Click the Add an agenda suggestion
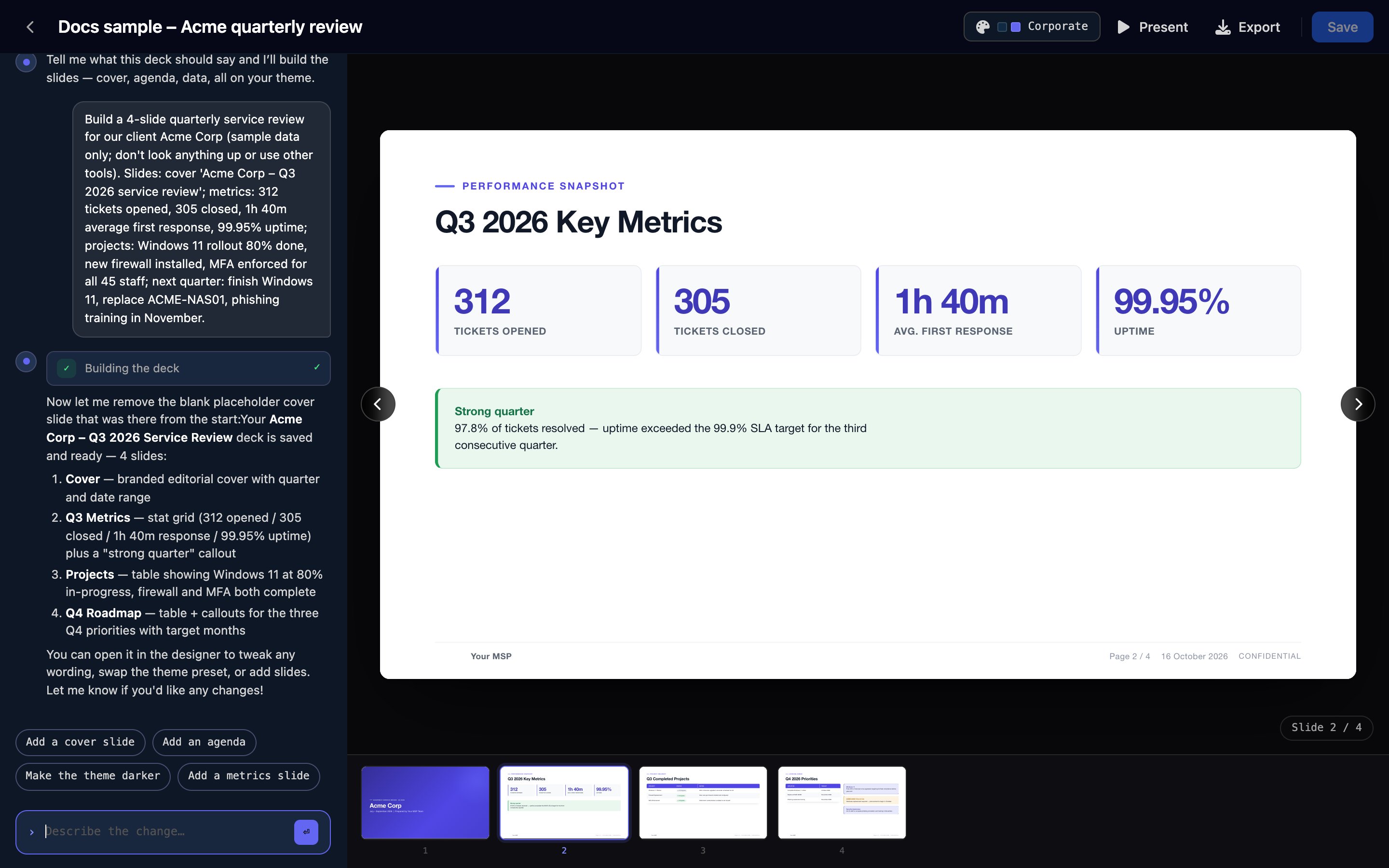The image size is (1389, 868). click(204, 742)
